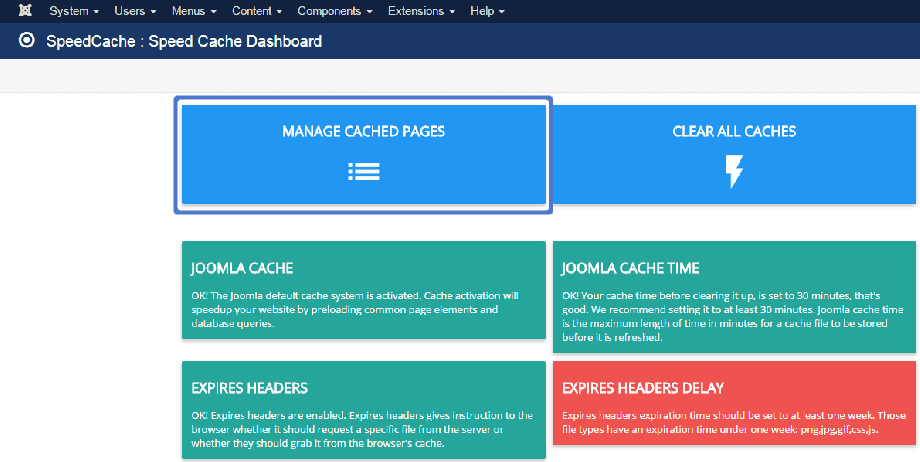Screen dimensions: 920x462
Task: Select the red Expires Headers Delay card
Action: pyautogui.click(x=734, y=403)
